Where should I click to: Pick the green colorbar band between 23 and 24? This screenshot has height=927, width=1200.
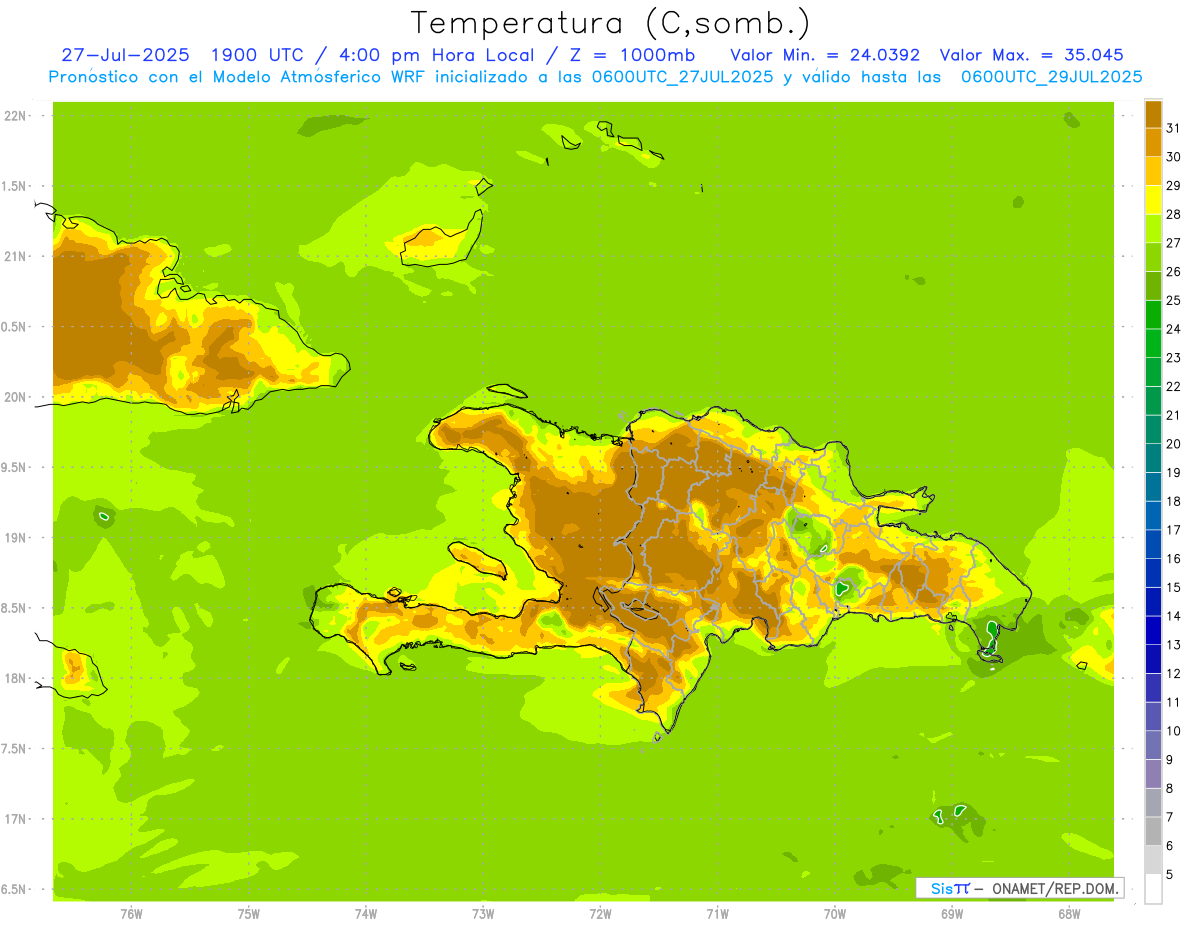1153,343
